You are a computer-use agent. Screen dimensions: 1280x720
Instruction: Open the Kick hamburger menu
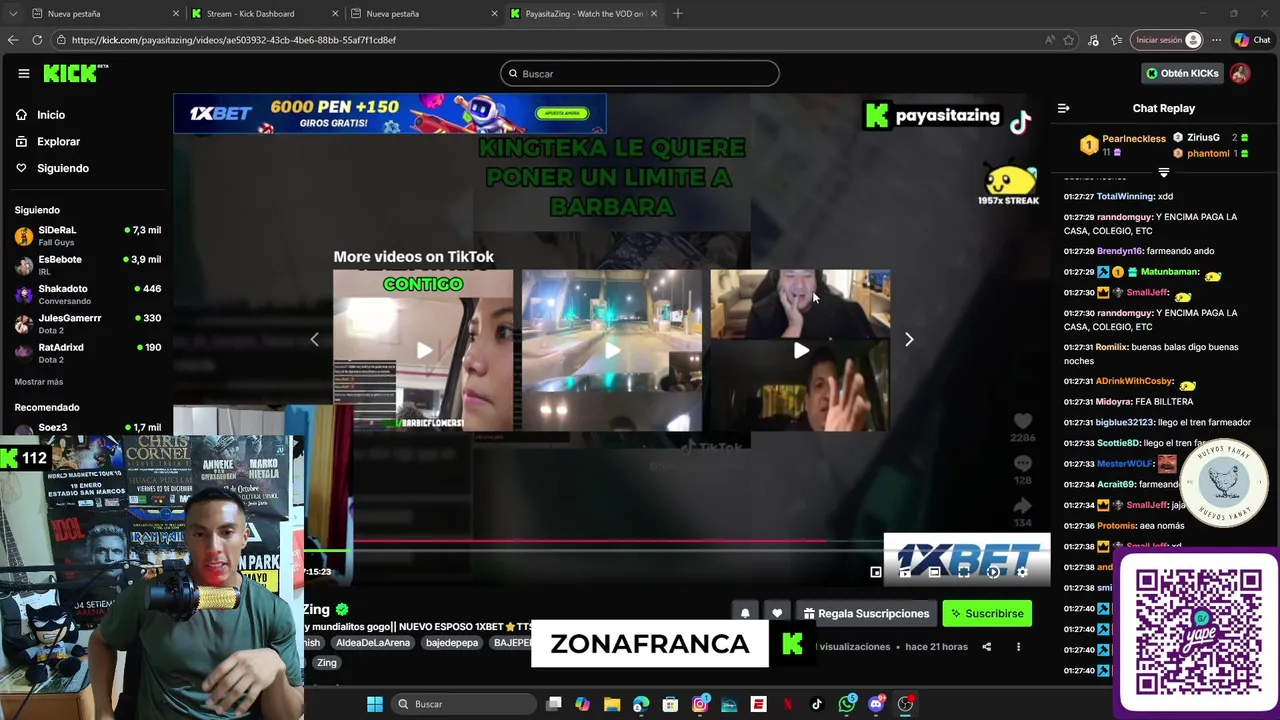pos(23,73)
